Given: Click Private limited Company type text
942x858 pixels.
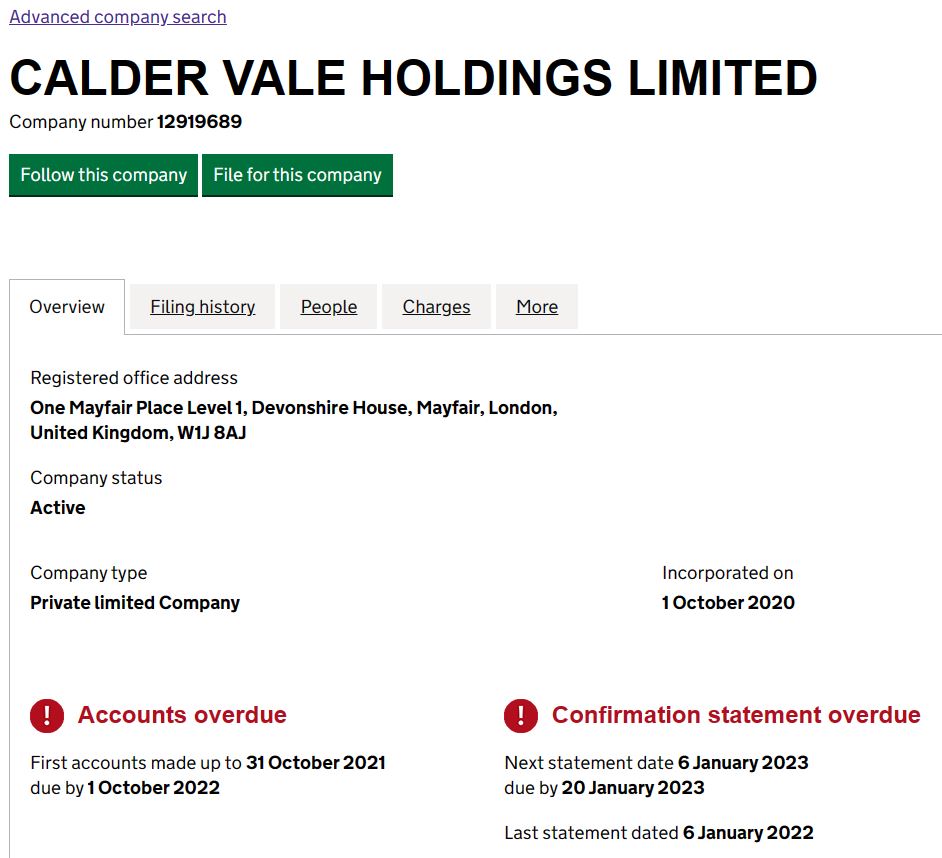Looking at the screenshot, I should [135, 603].
